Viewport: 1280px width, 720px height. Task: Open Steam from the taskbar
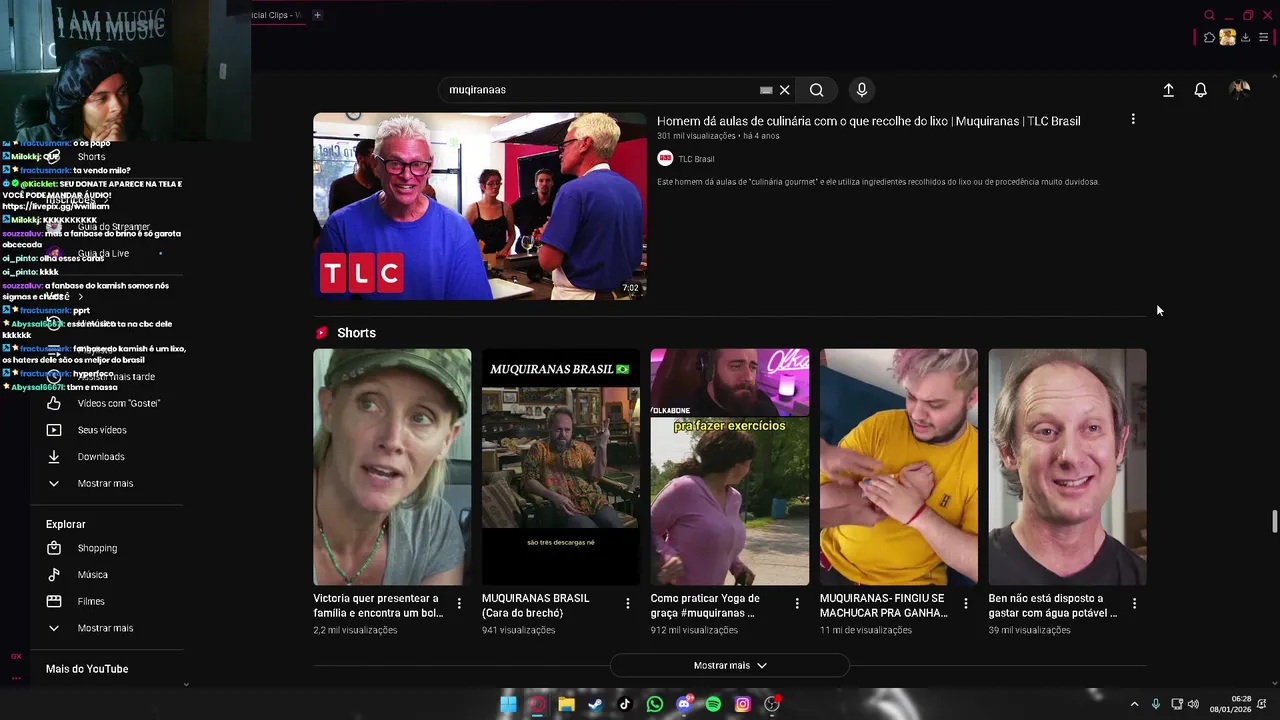[x=595, y=704]
